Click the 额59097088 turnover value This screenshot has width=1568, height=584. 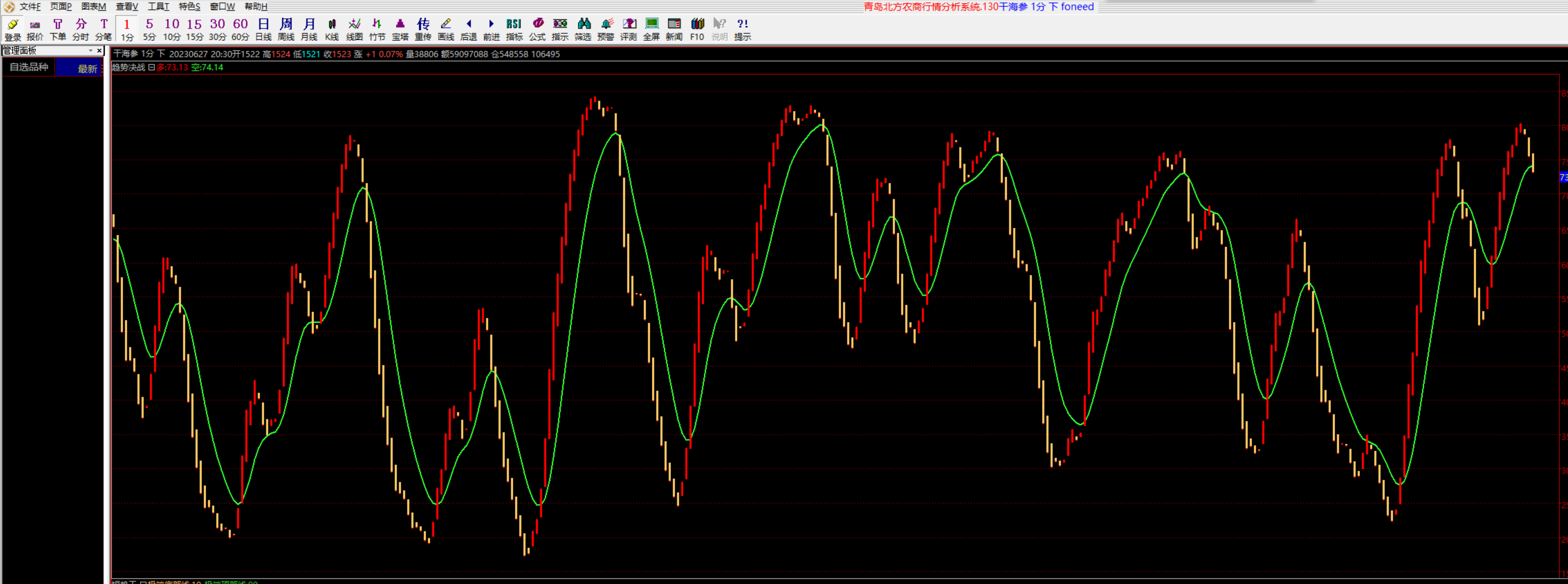click(464, 54)
